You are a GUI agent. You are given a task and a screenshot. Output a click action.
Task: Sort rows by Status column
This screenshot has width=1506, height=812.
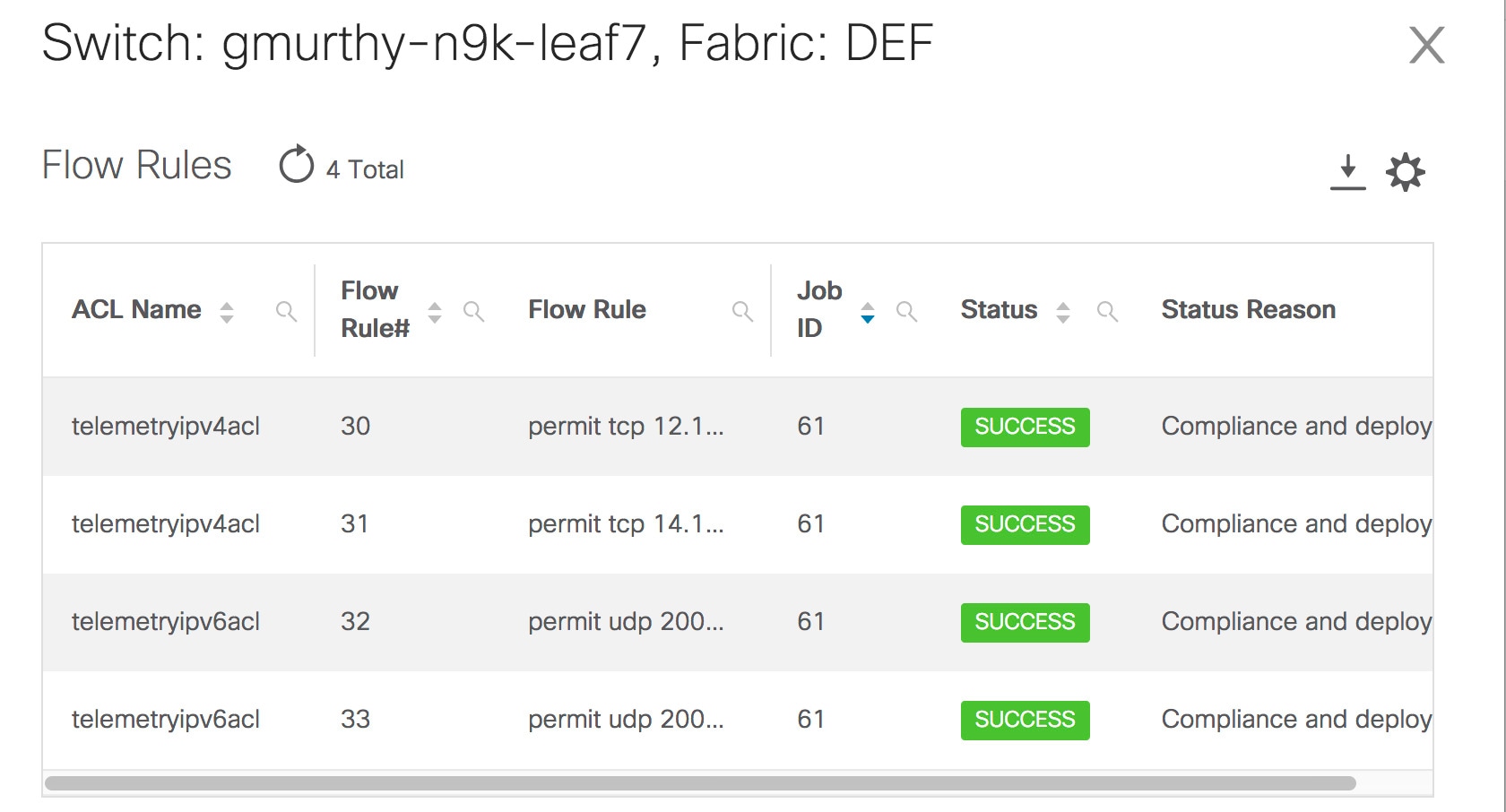coord(1063,312)
